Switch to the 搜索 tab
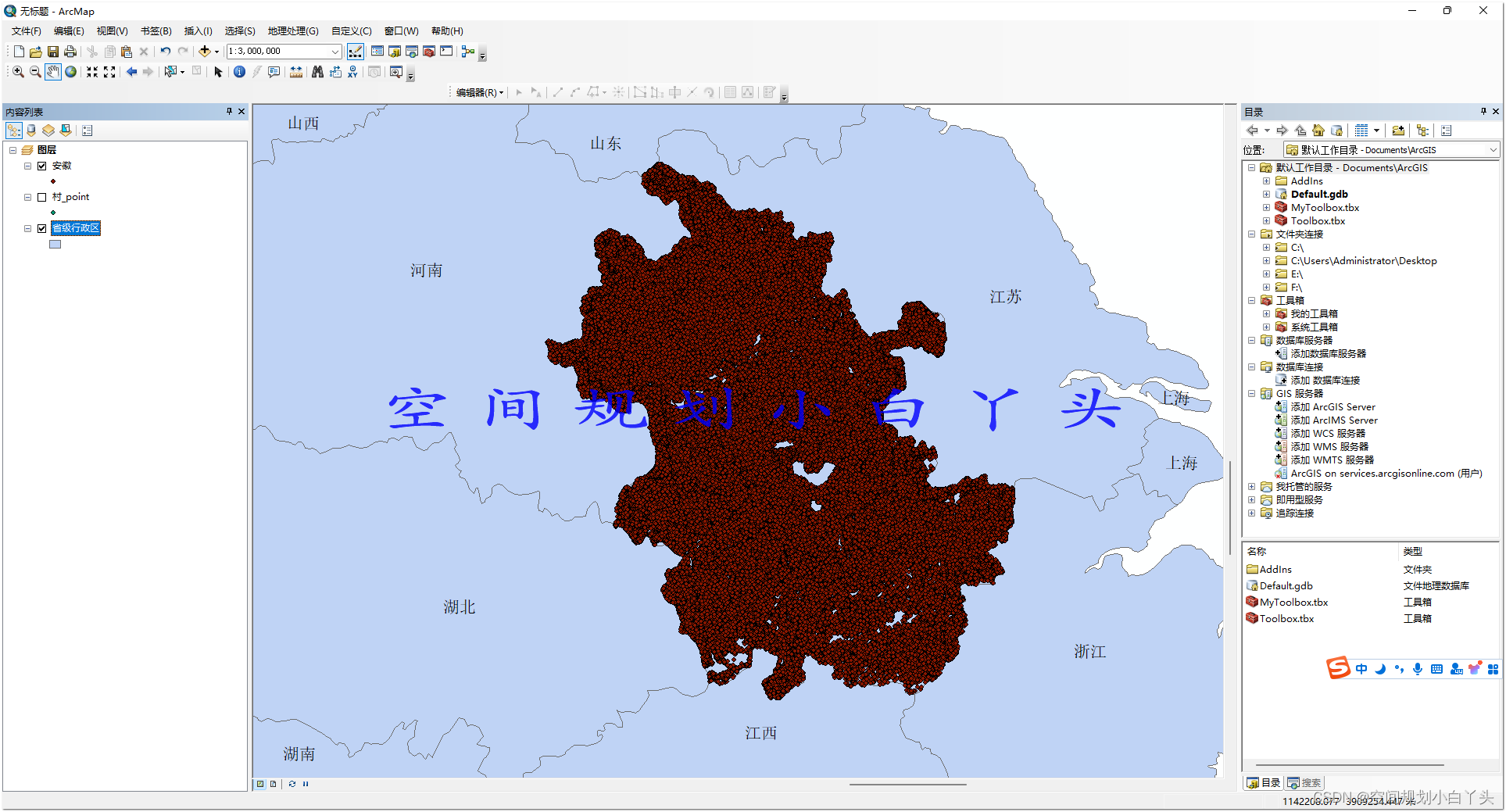 tap(1304, 783)
